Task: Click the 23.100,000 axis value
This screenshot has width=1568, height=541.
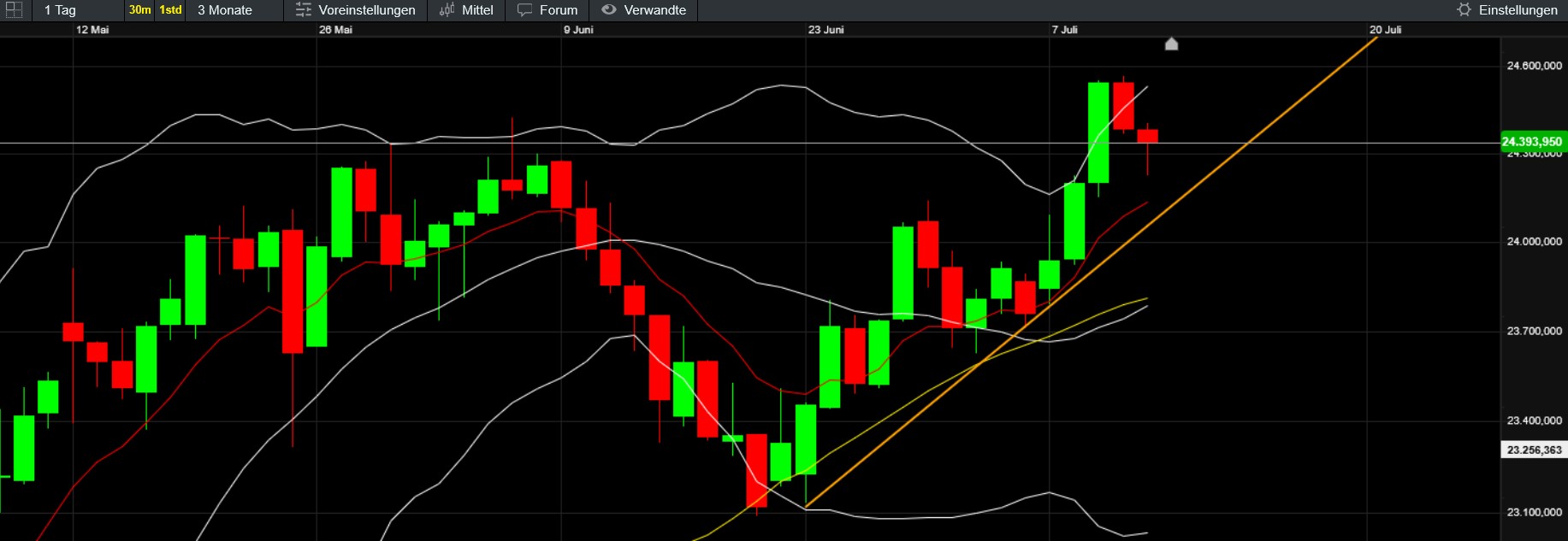Action: tap(1534, 513)
